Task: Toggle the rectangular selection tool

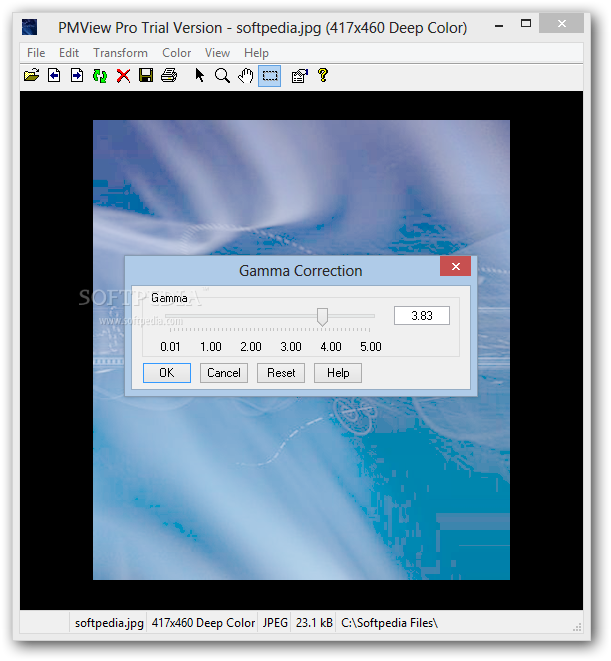Action: 269,76
